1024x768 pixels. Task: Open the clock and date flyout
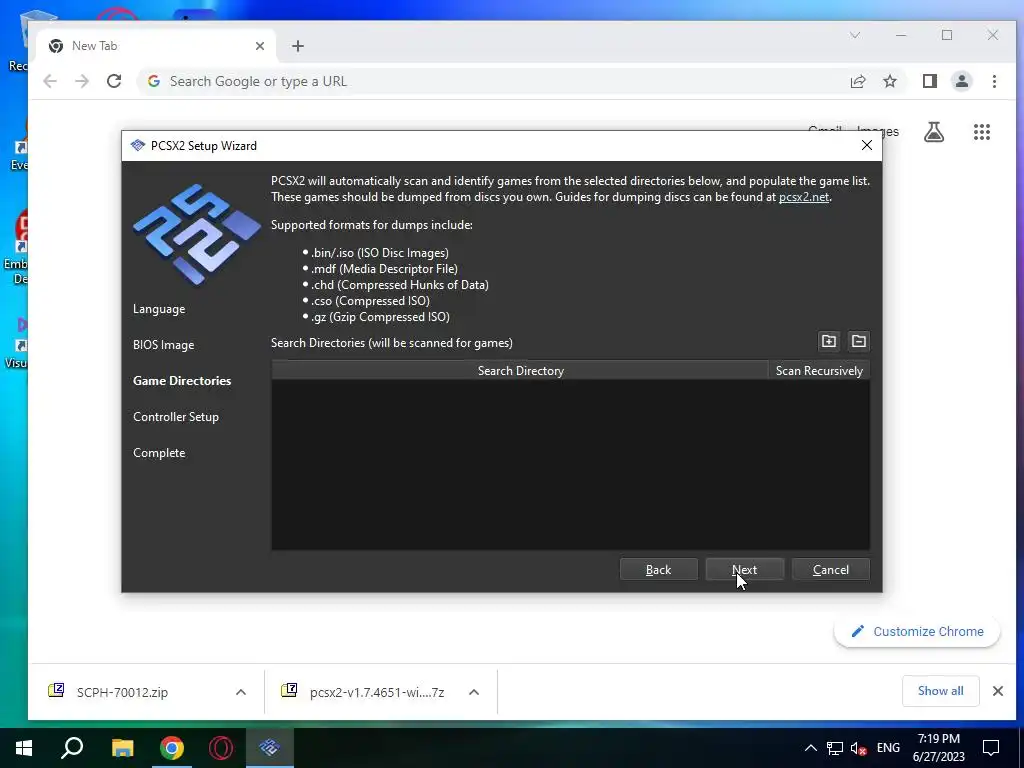(938, 748)
